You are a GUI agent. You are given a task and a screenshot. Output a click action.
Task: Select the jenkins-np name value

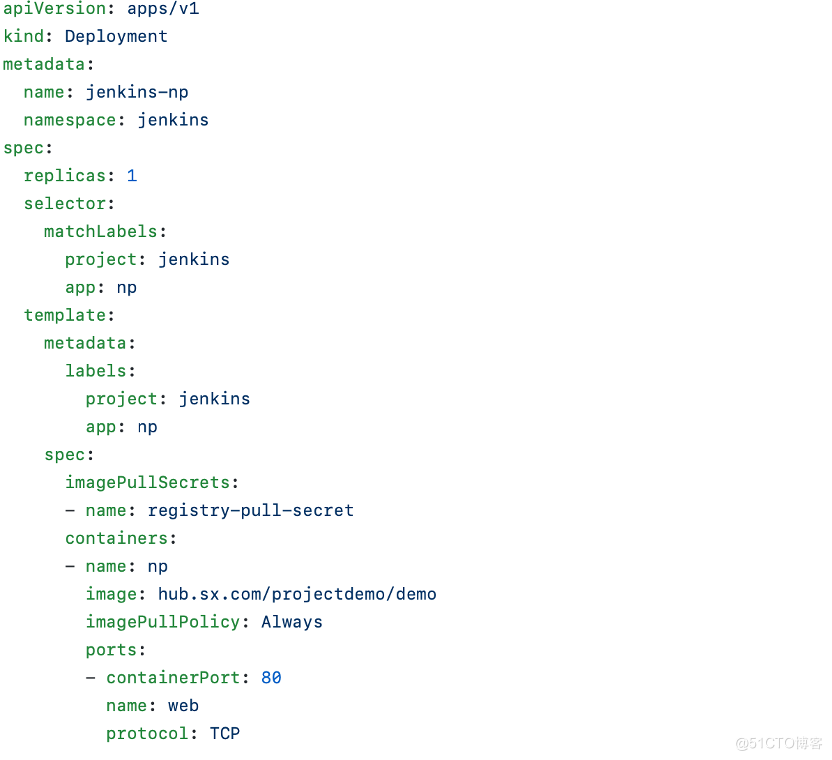tap(137, 92)
